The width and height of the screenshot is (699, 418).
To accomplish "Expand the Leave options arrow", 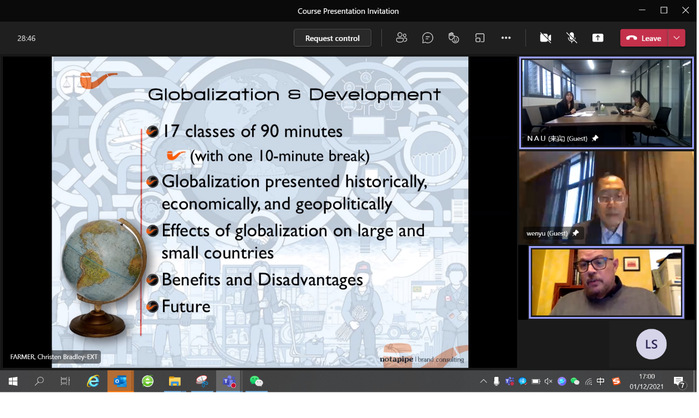I will 679,38.
